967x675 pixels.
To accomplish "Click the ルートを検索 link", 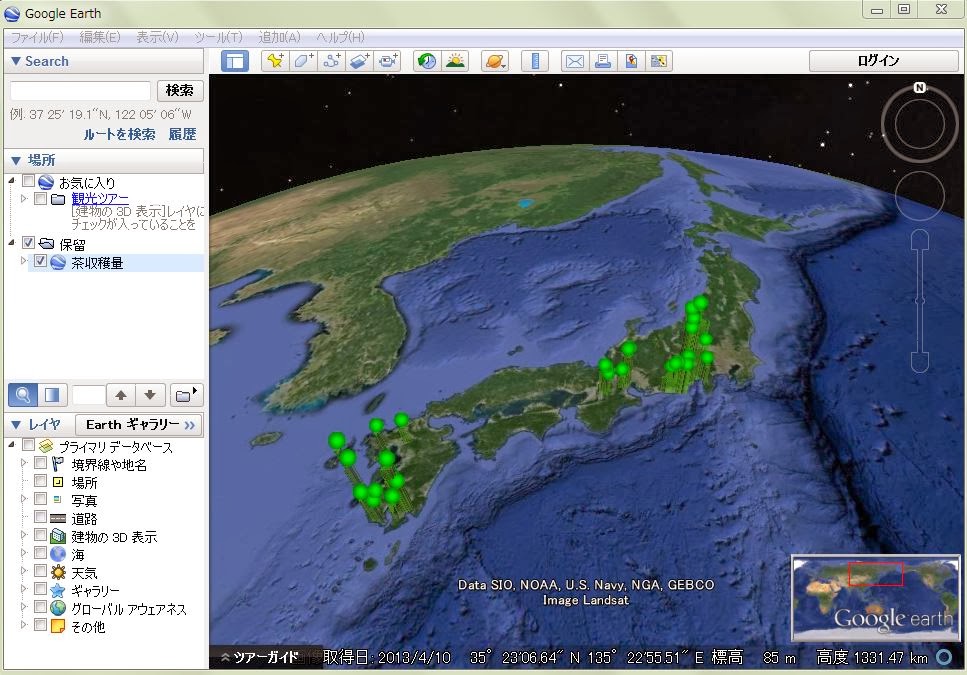I will coord(119,134).
